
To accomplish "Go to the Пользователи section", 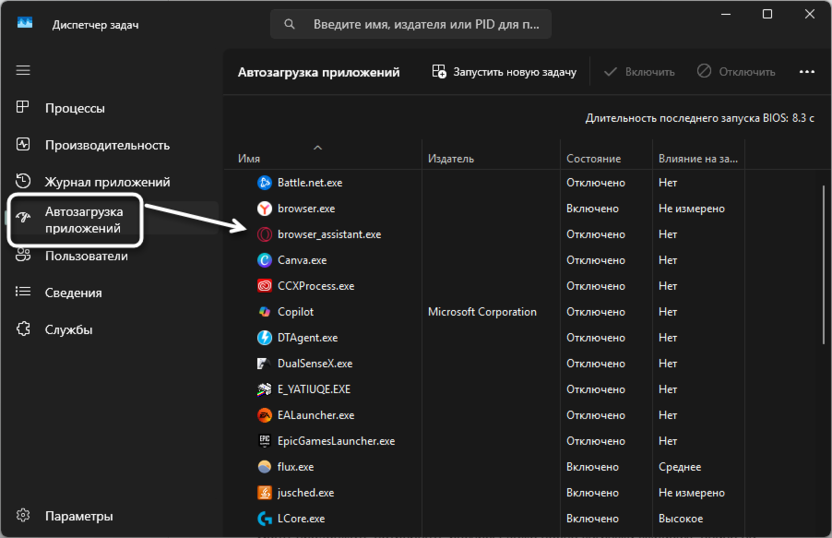I will point(86,256).
